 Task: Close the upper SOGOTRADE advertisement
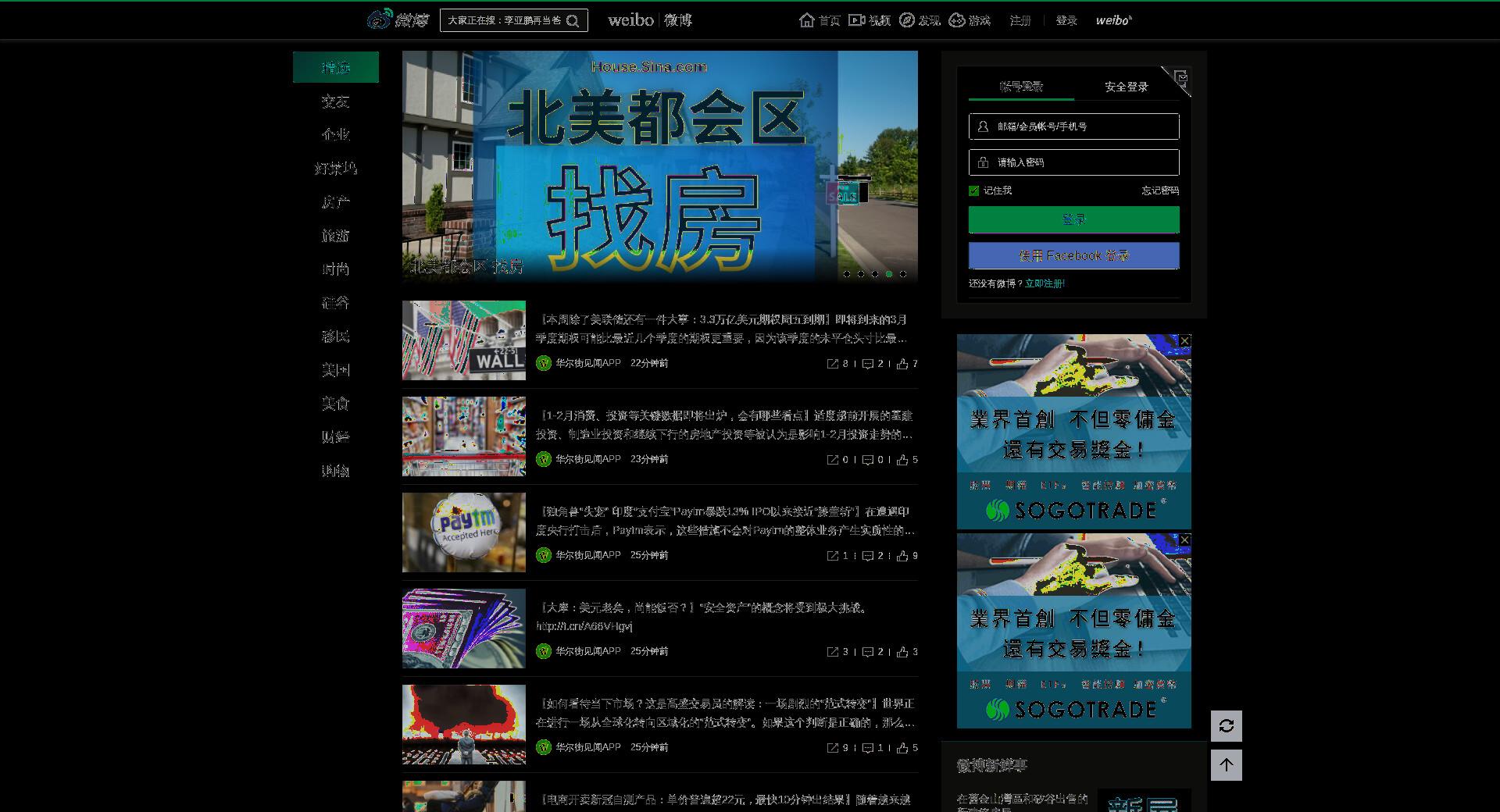1185,340
